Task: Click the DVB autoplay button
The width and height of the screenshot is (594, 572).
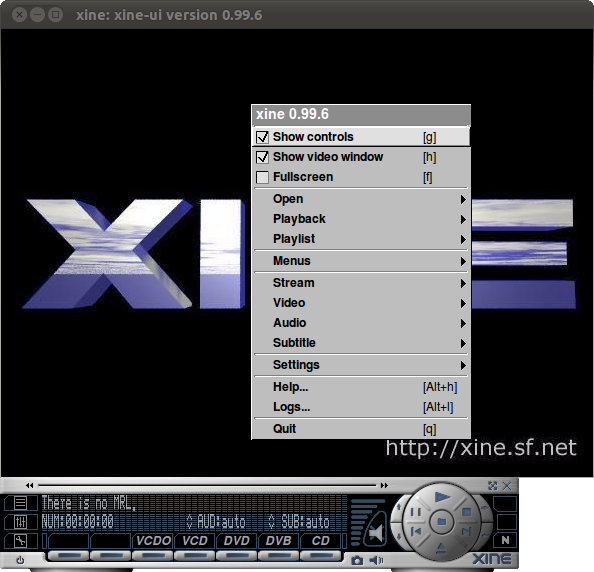Action: tap(278, 541)
